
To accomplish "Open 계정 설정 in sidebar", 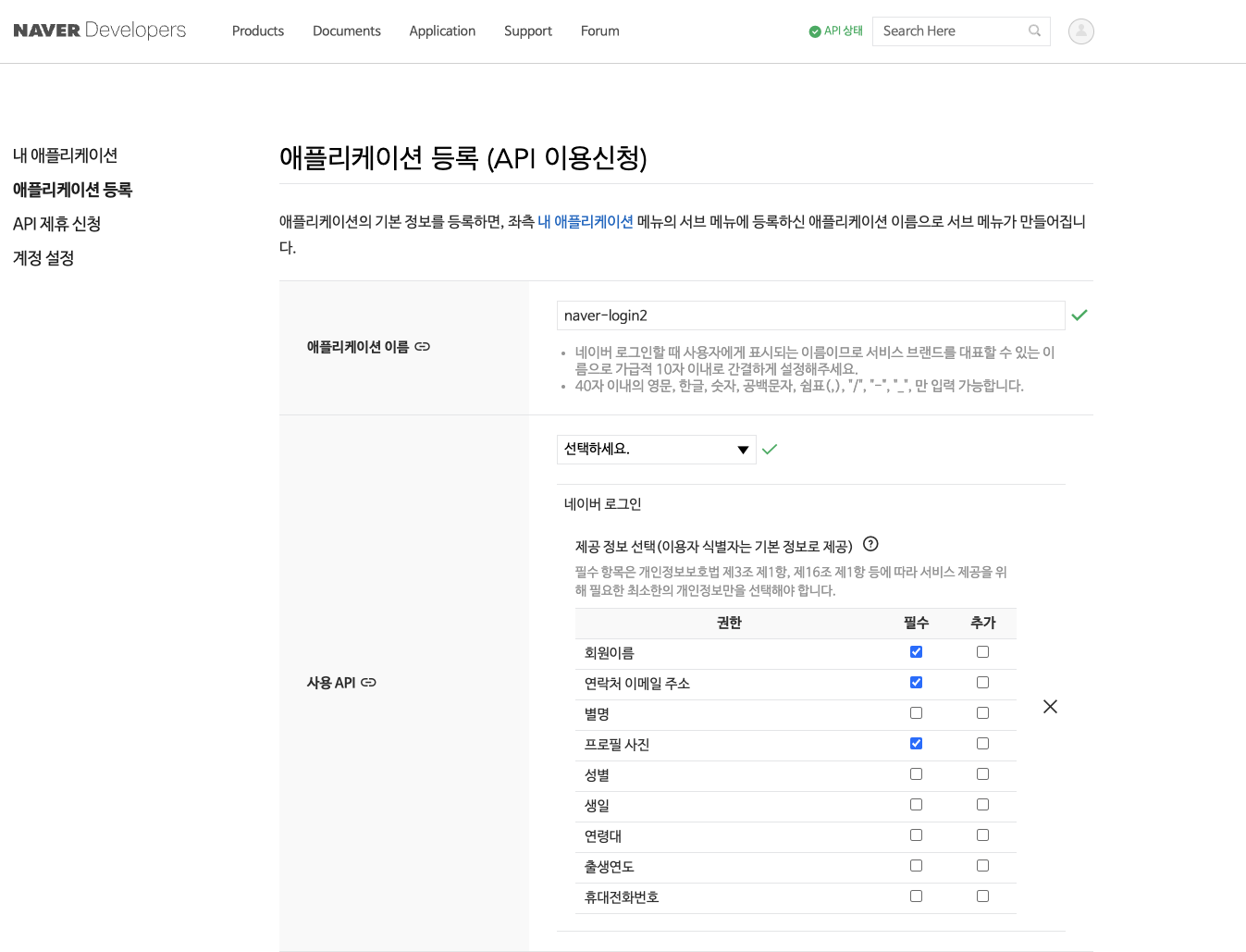I will click(x=43, y=258).
